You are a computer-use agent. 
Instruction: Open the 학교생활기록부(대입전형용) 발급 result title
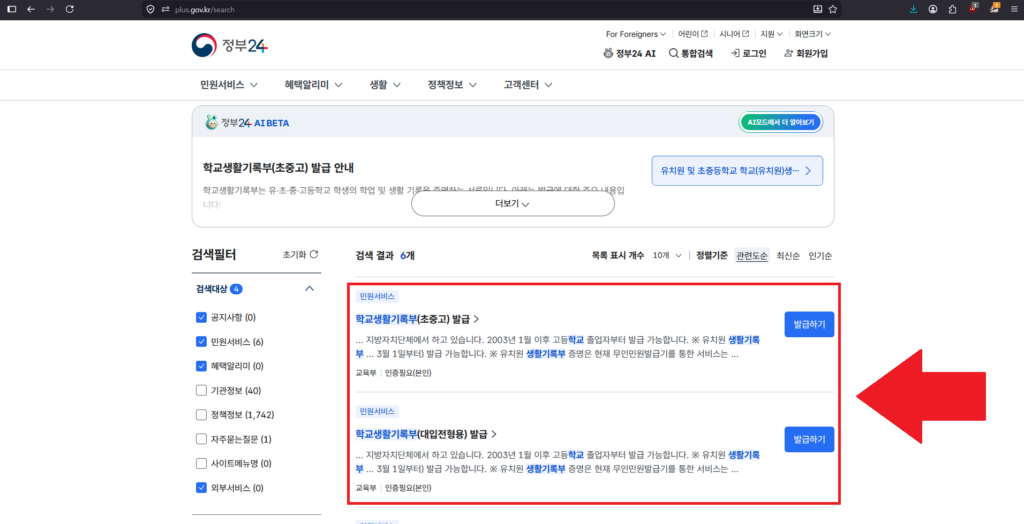pyautogui.click(x=426, y=434)
